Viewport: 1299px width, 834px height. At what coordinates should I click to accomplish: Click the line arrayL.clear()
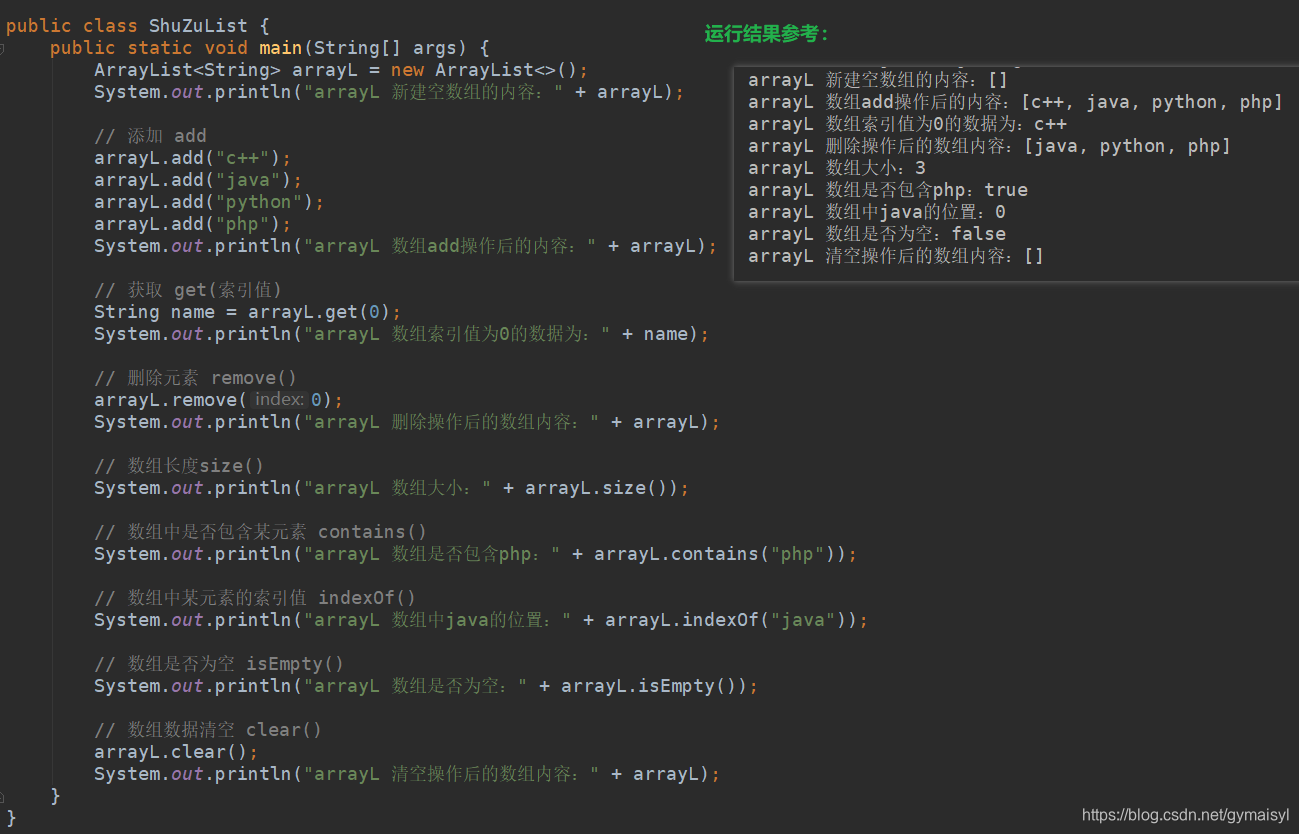[176, 752]
